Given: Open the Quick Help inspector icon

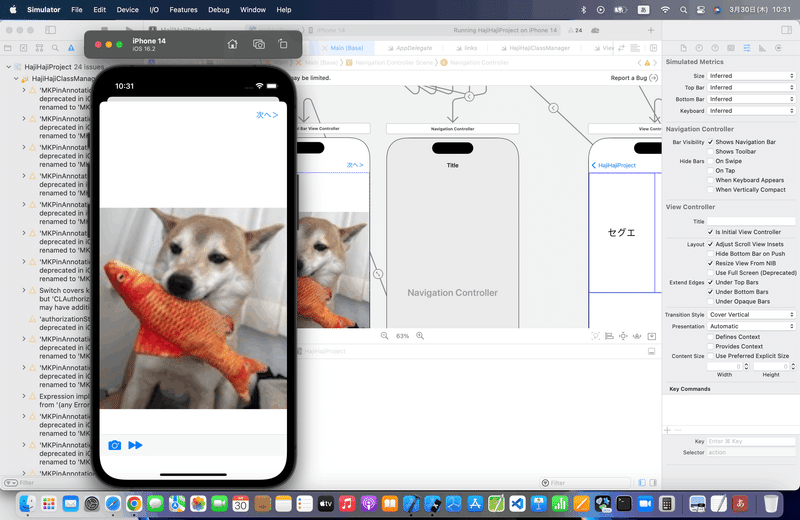Looking at the screenshot, I should (715, 48).
